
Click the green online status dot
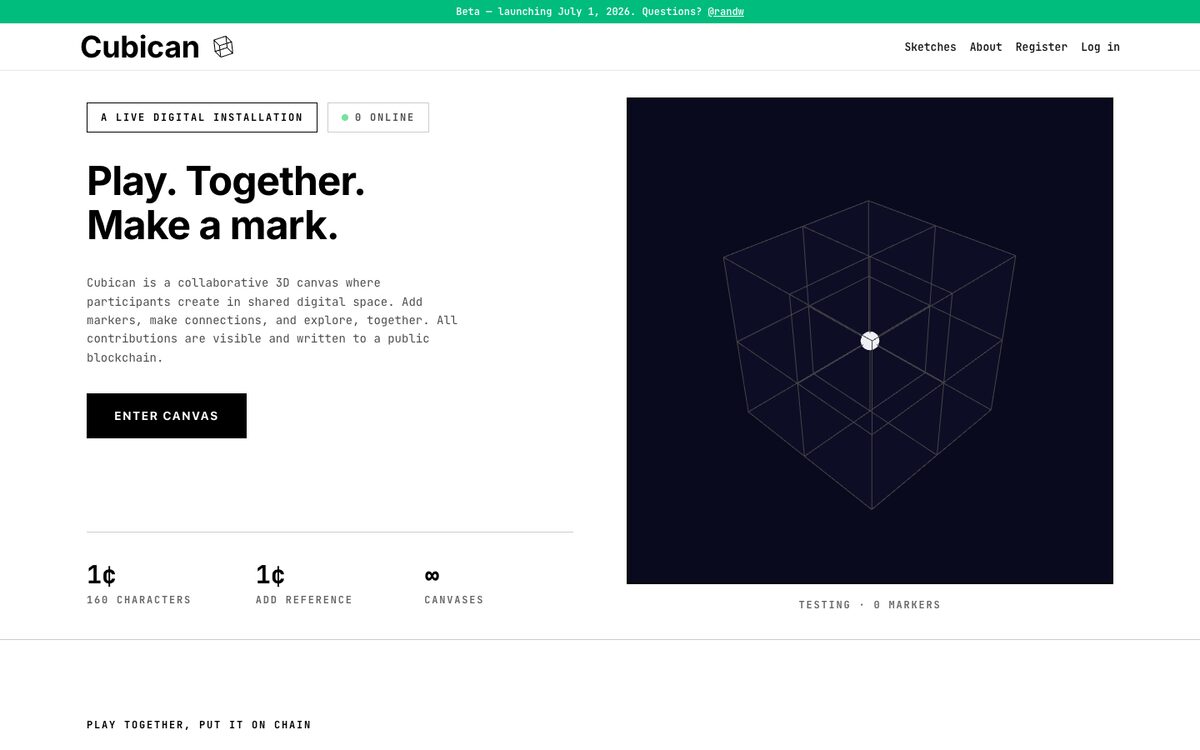click(x=345, y=117)
